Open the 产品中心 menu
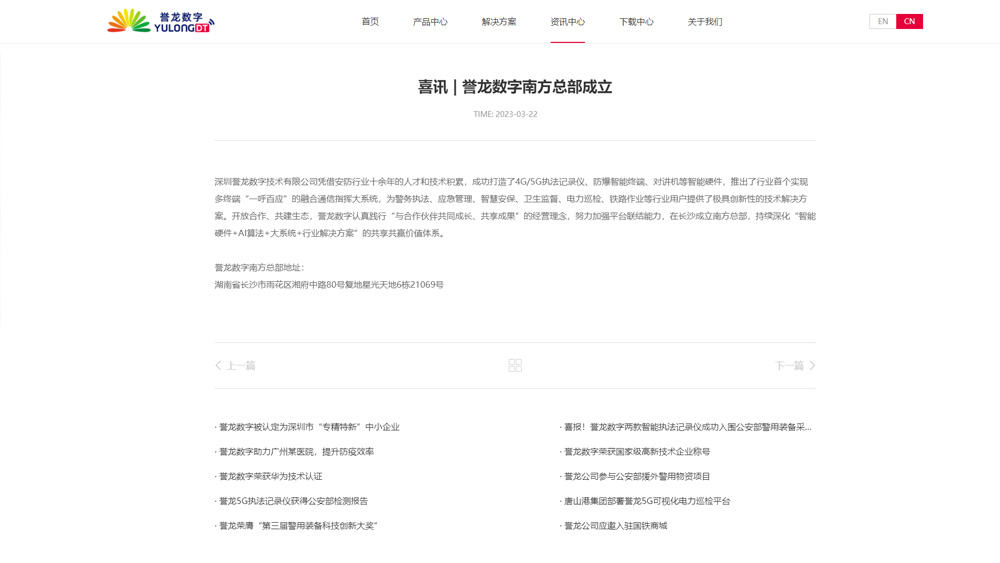The width and height of the screenshot is (1000, 563). [430, 22]
